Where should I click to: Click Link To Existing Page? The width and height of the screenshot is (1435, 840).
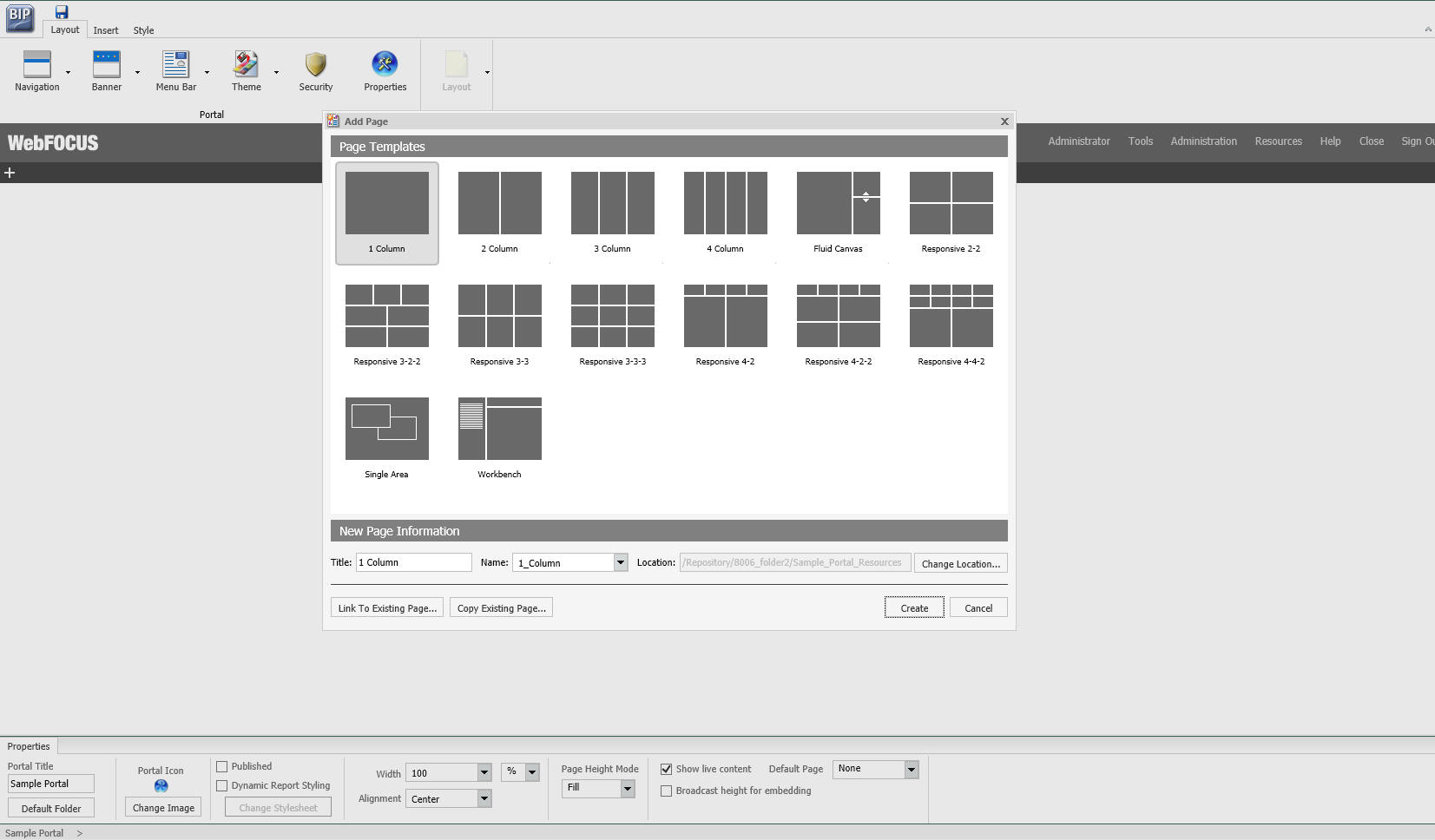(x=385, y=607)
